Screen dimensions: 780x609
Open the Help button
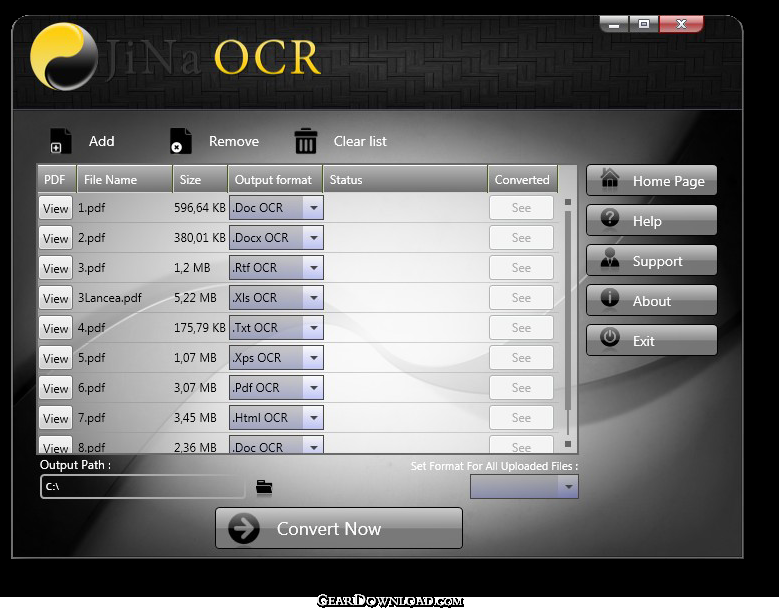(652, 220)
